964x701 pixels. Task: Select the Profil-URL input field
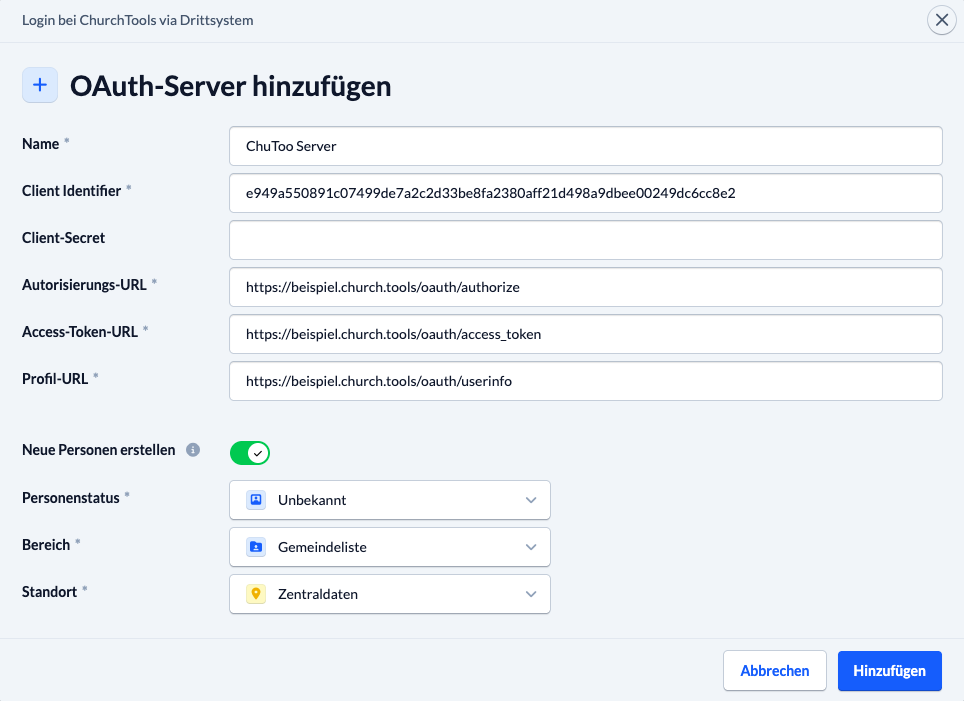(x=586, y=381)
